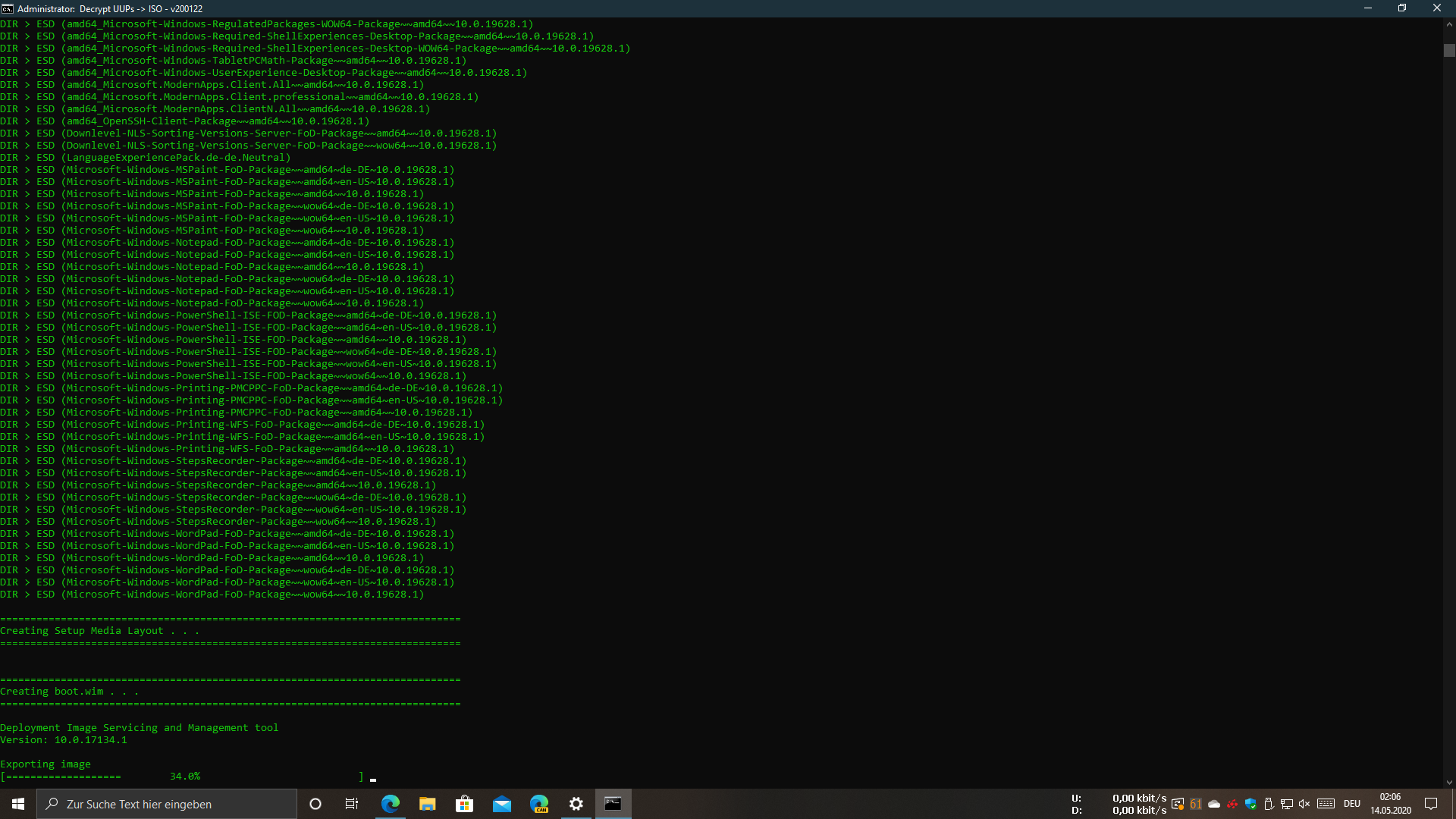
Task: Close the Decrypt UUPs console window
Action: [1437, 8]
